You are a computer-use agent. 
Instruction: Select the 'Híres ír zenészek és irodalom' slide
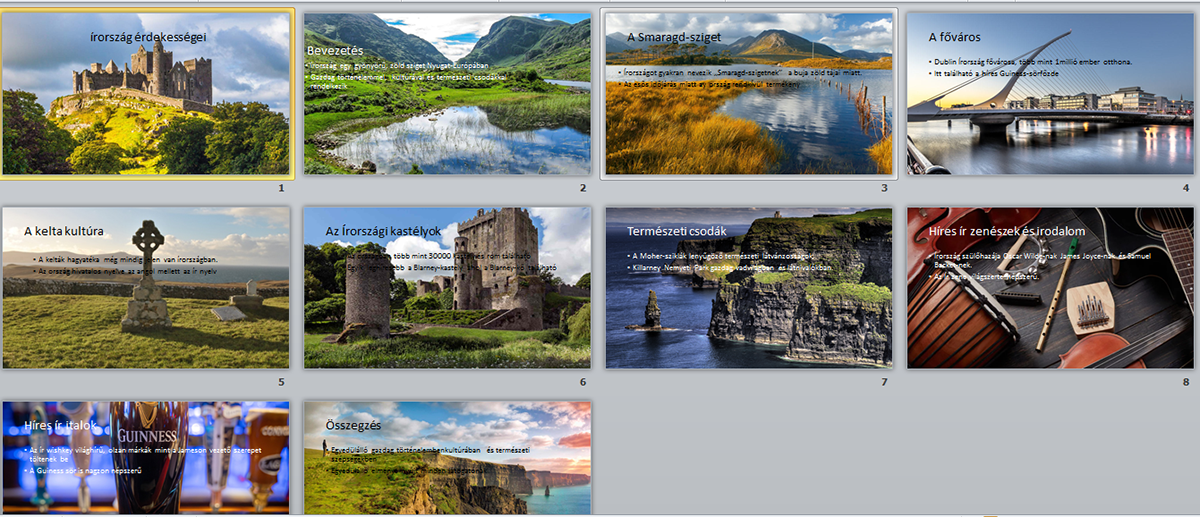click(x=1050, y=288)
